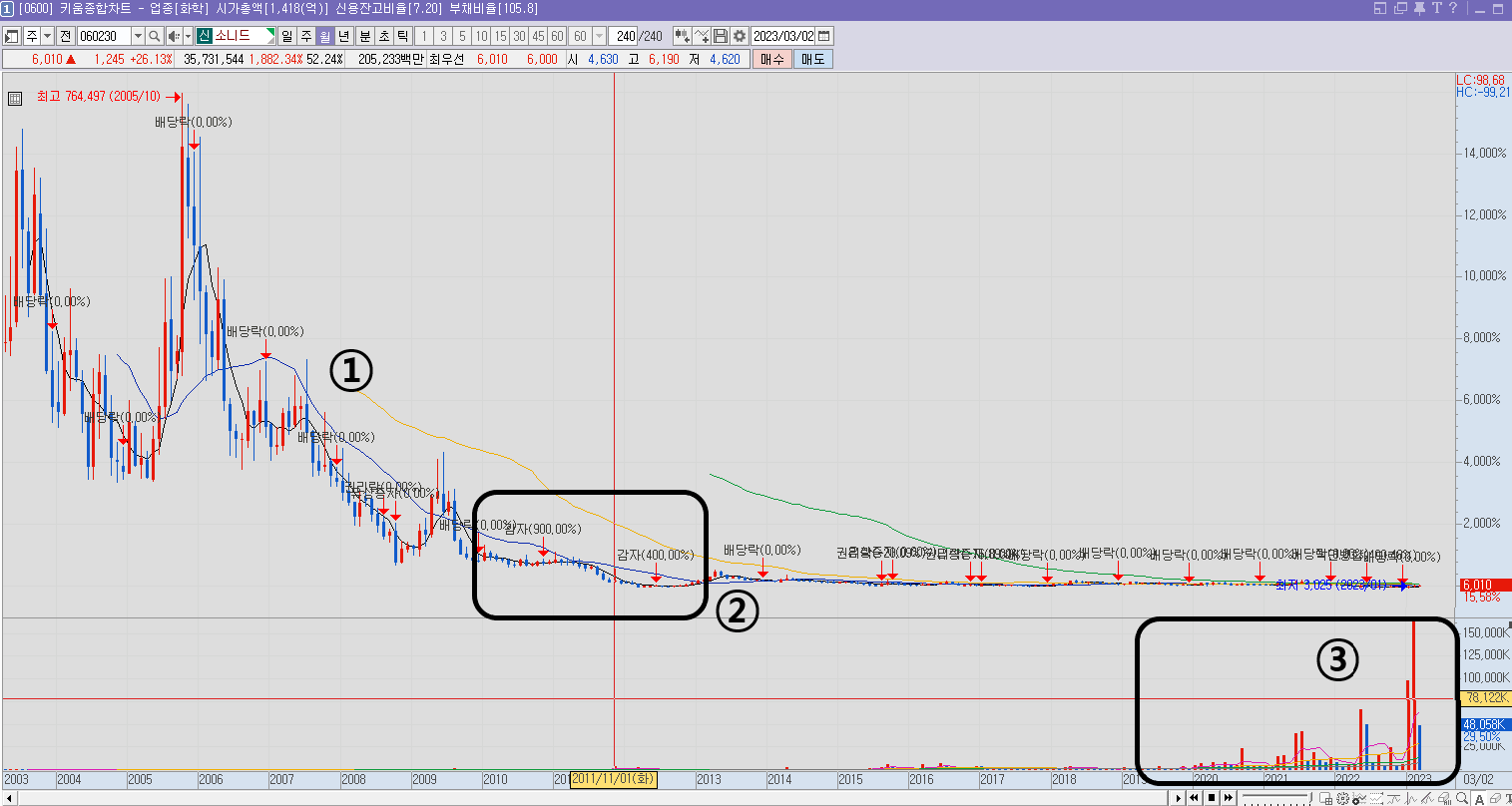The width and height of the screenshot is (1512, 806).
Task: Click the 240 candle count input field
Action: [x=623, y=36]
